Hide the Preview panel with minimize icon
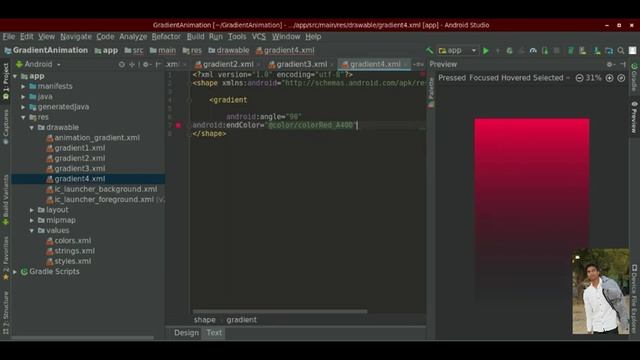 [622, 64]
